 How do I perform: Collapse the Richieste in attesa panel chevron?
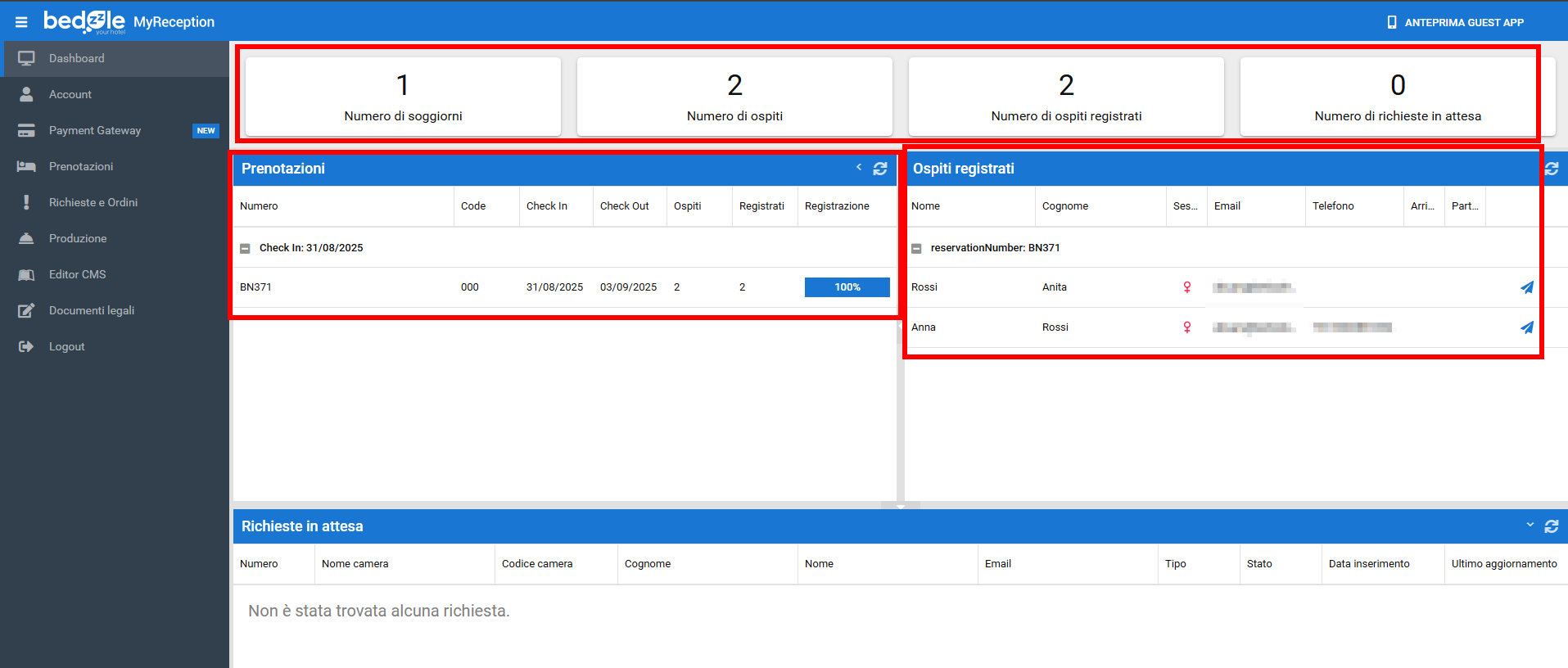coord(1530,525)
